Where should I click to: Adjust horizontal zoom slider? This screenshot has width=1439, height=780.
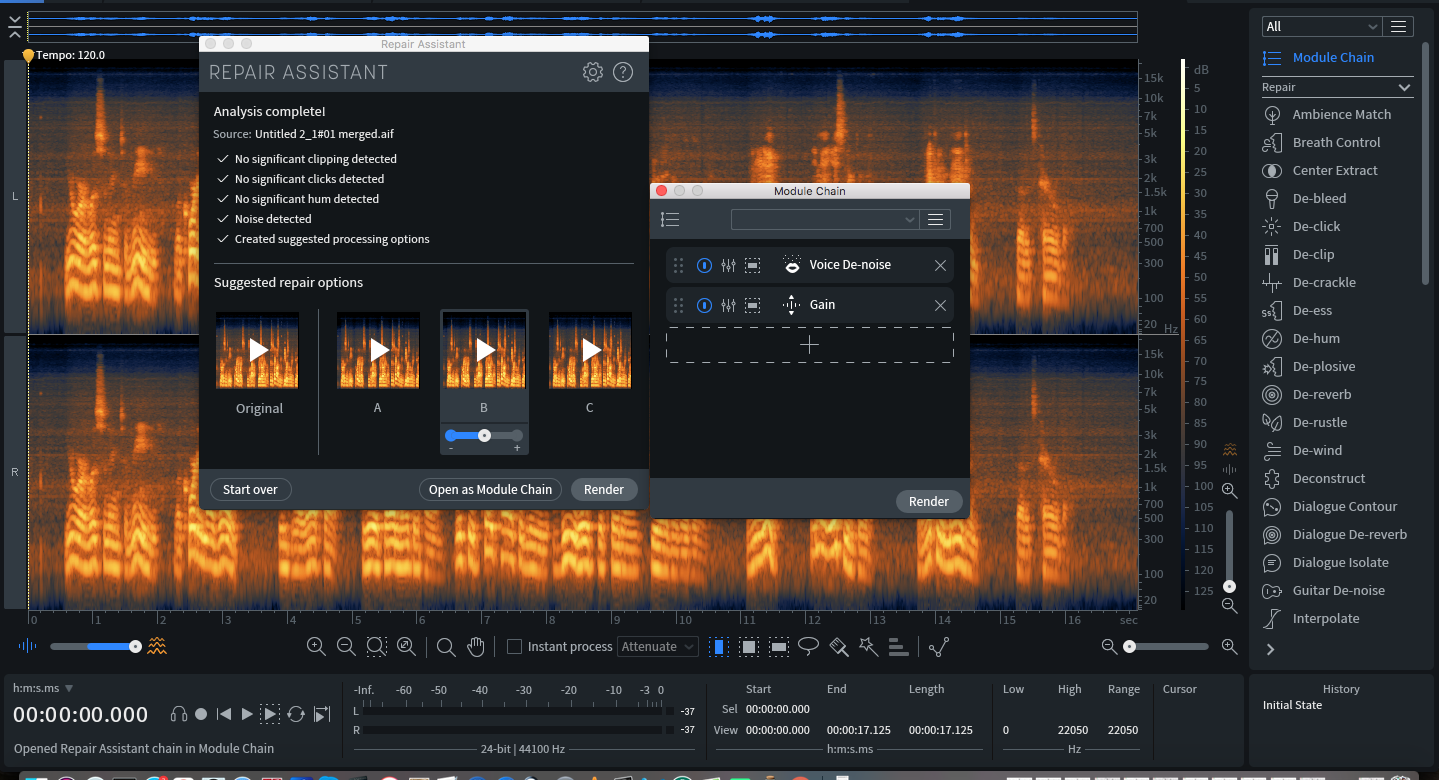click(x=1168, y=647)
